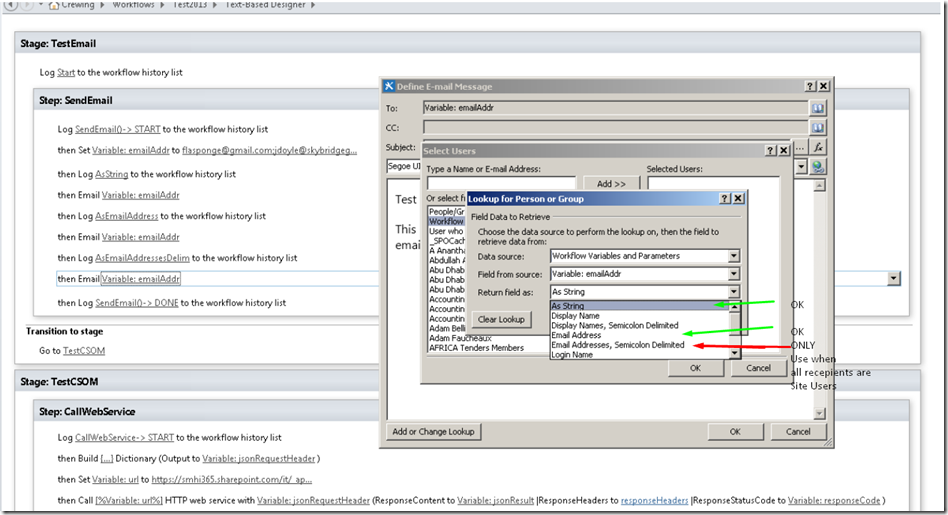The image size is (948, 515).
Task: Click the Subject ellipsis builder button
Action: click(800, 148)
